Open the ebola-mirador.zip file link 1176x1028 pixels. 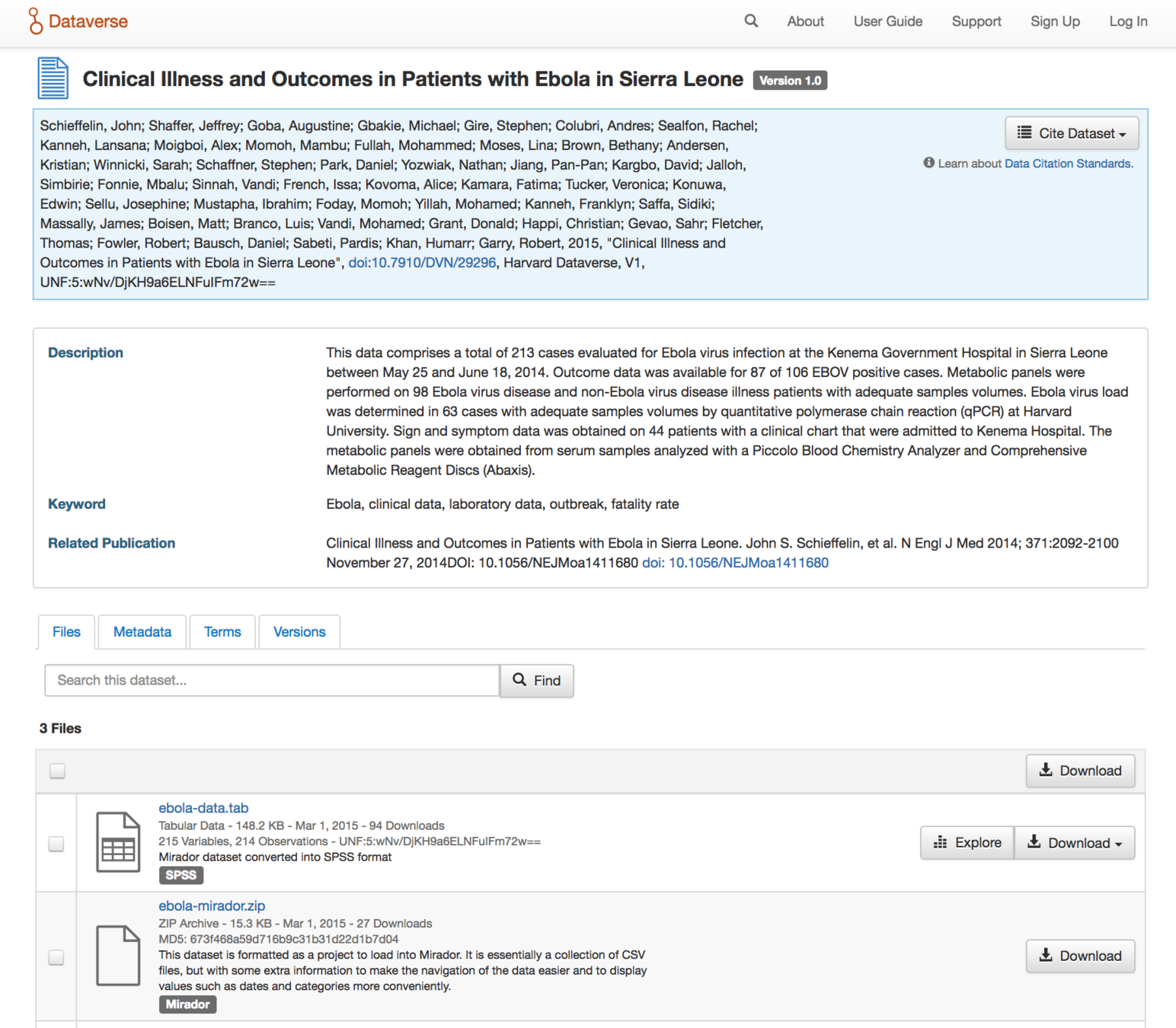pos(212,906)
